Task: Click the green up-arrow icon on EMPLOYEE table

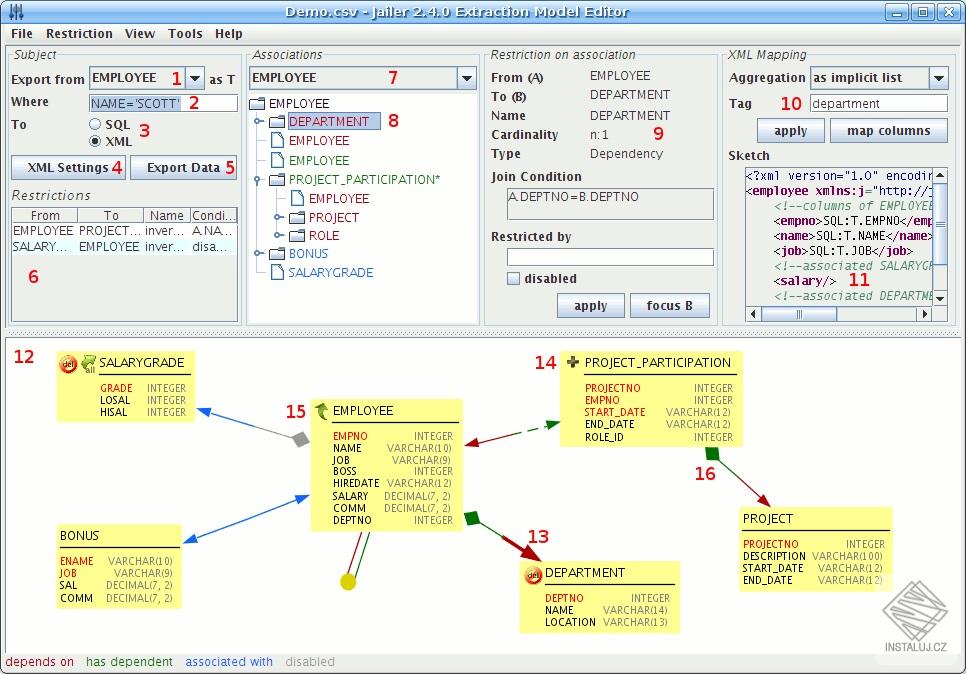Action: (x=322, y=410)
